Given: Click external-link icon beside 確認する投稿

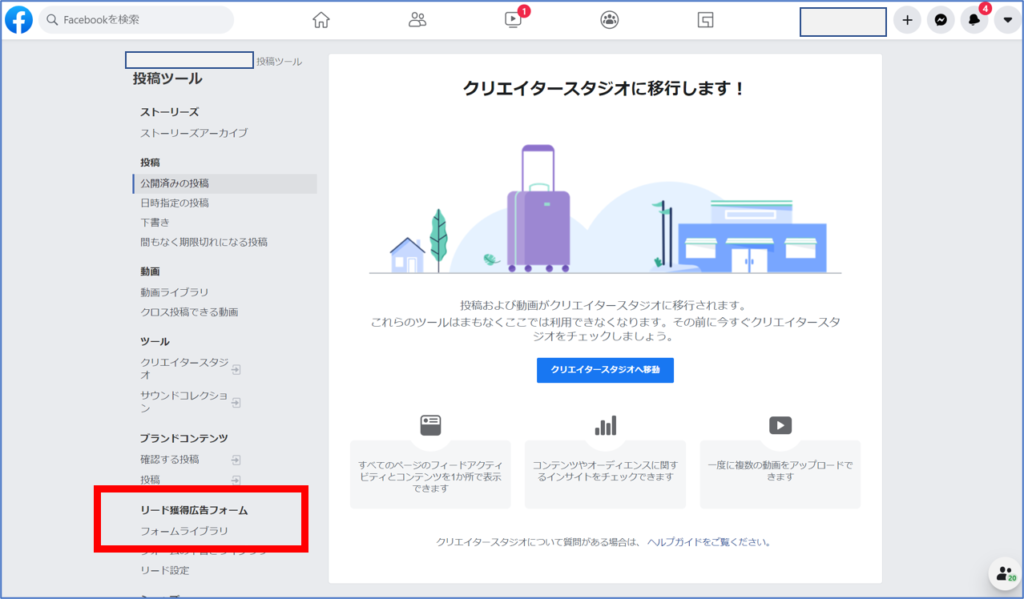Looking at the screenshot, I should (236, 460).
